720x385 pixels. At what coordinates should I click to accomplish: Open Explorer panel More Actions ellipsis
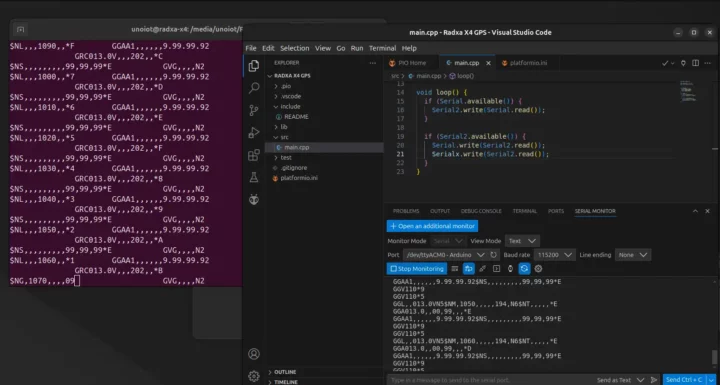(372, 63)
